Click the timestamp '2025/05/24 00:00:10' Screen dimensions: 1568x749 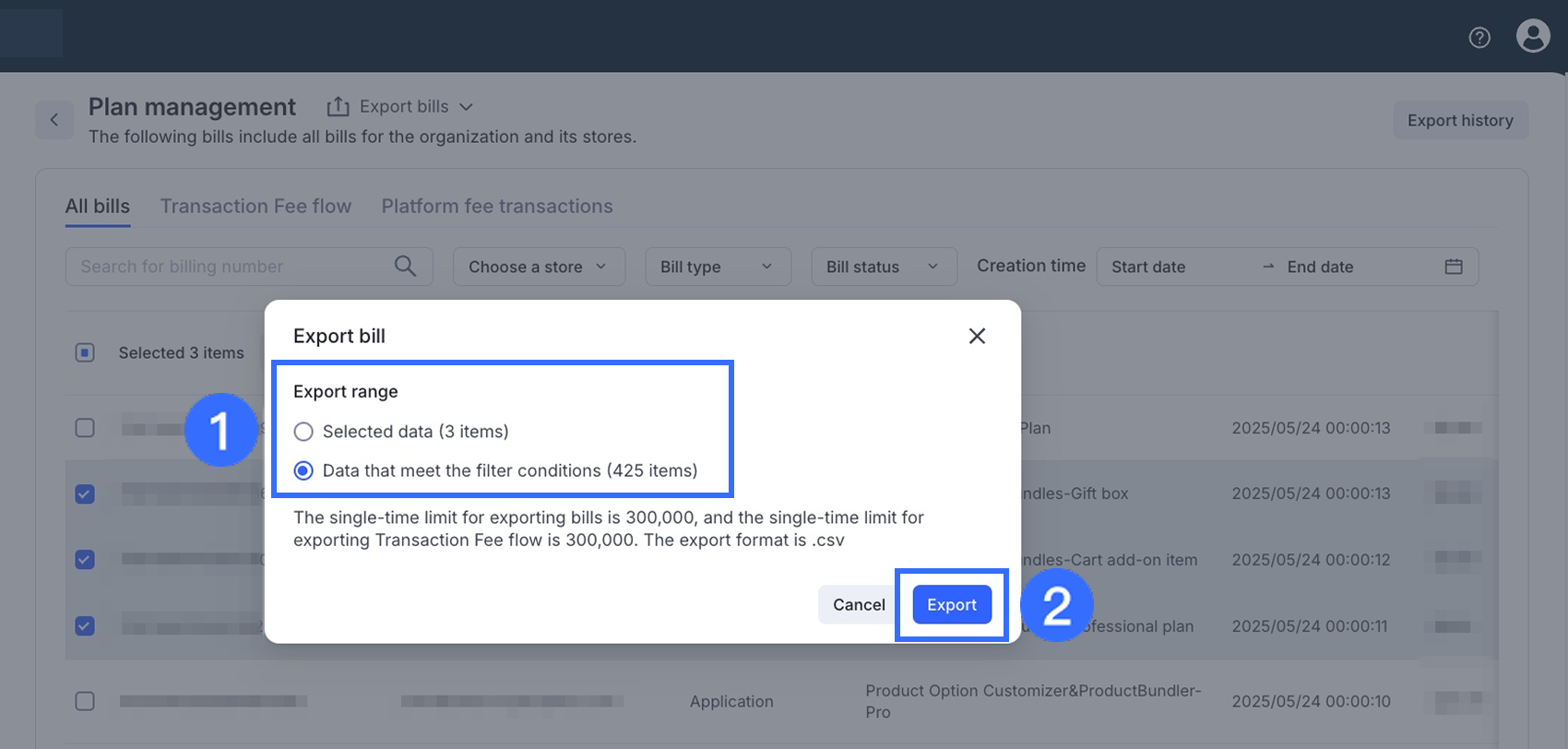(x=1311, y=701)
